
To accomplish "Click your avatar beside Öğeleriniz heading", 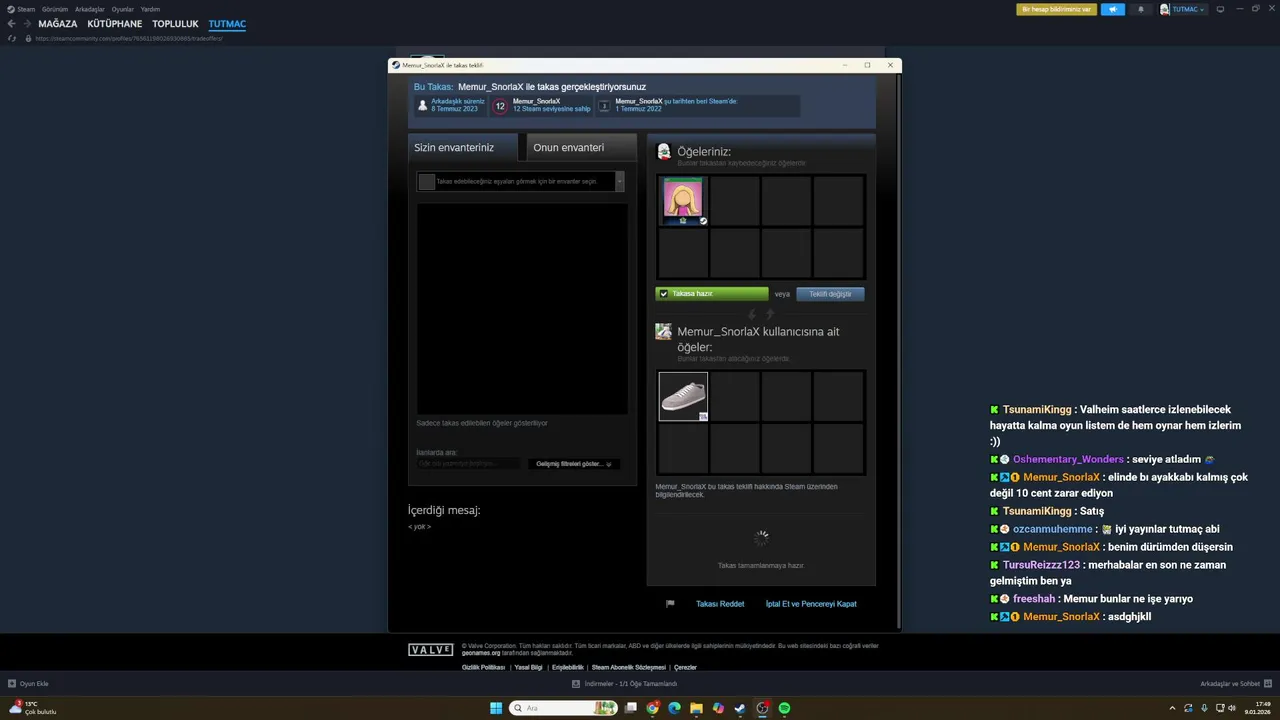I will tap(663, 151).
